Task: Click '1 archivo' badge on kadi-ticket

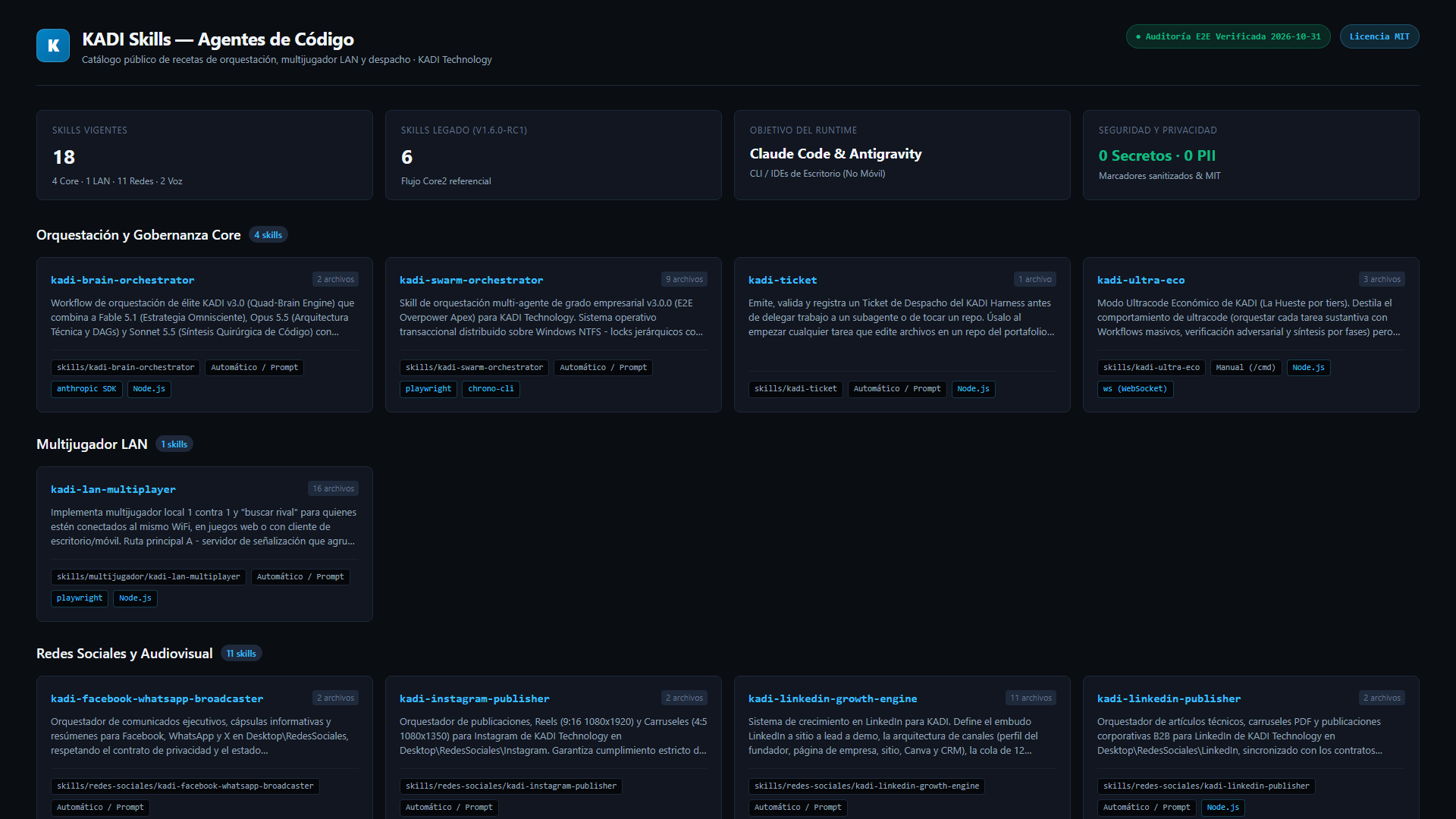Action: tap(1035, 279)
